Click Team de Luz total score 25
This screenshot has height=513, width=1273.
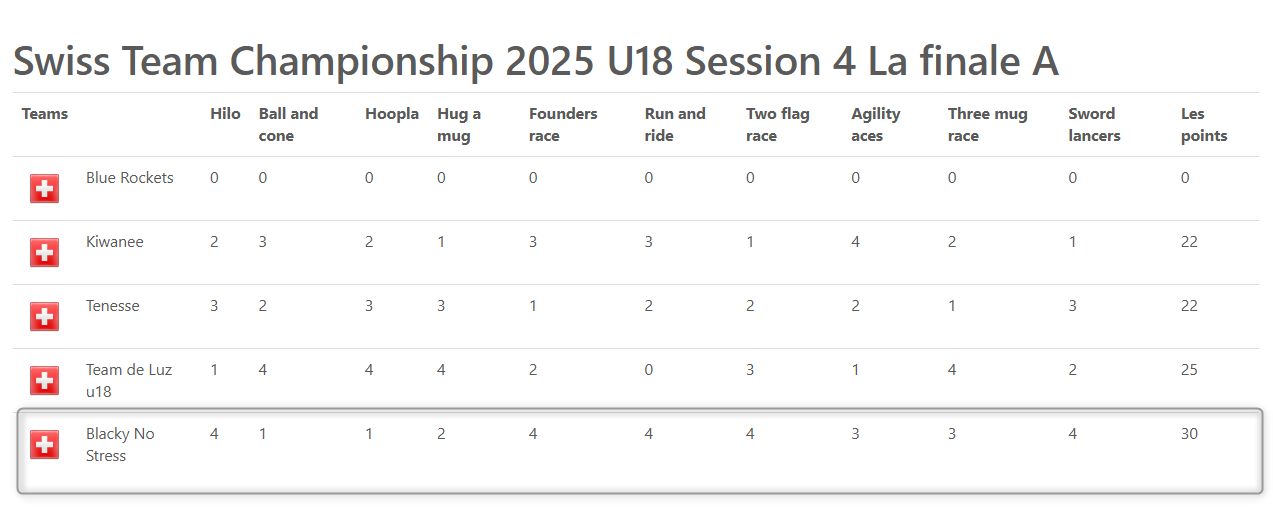coord(1189,370)
